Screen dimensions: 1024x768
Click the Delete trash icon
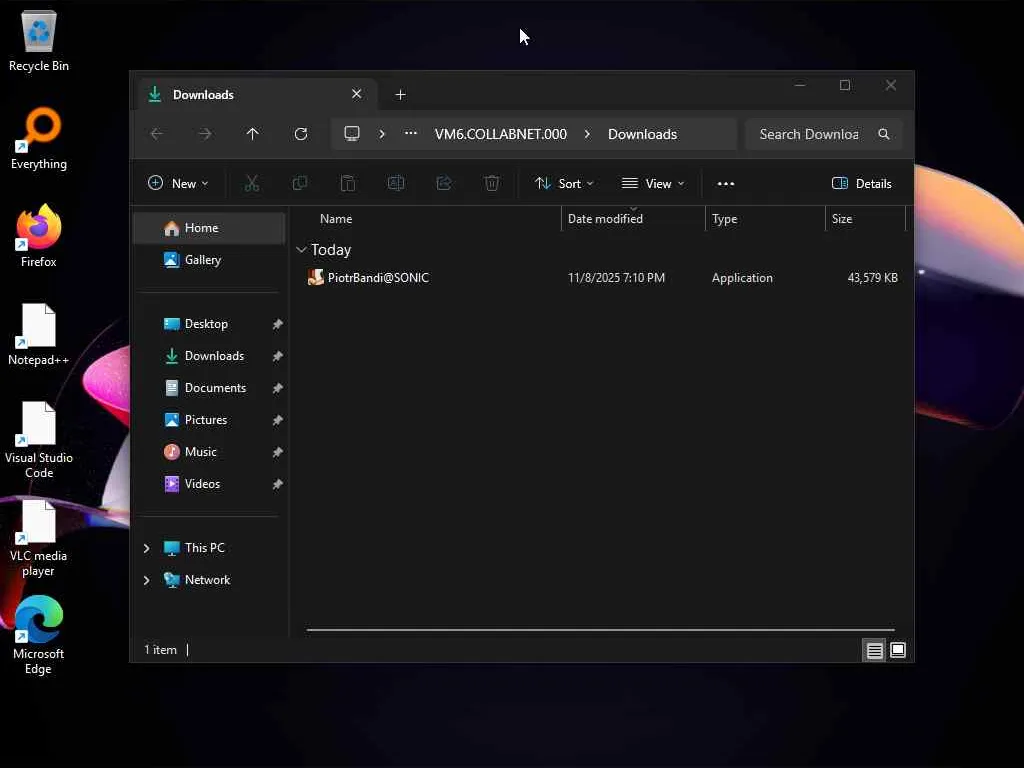point(492,184)
